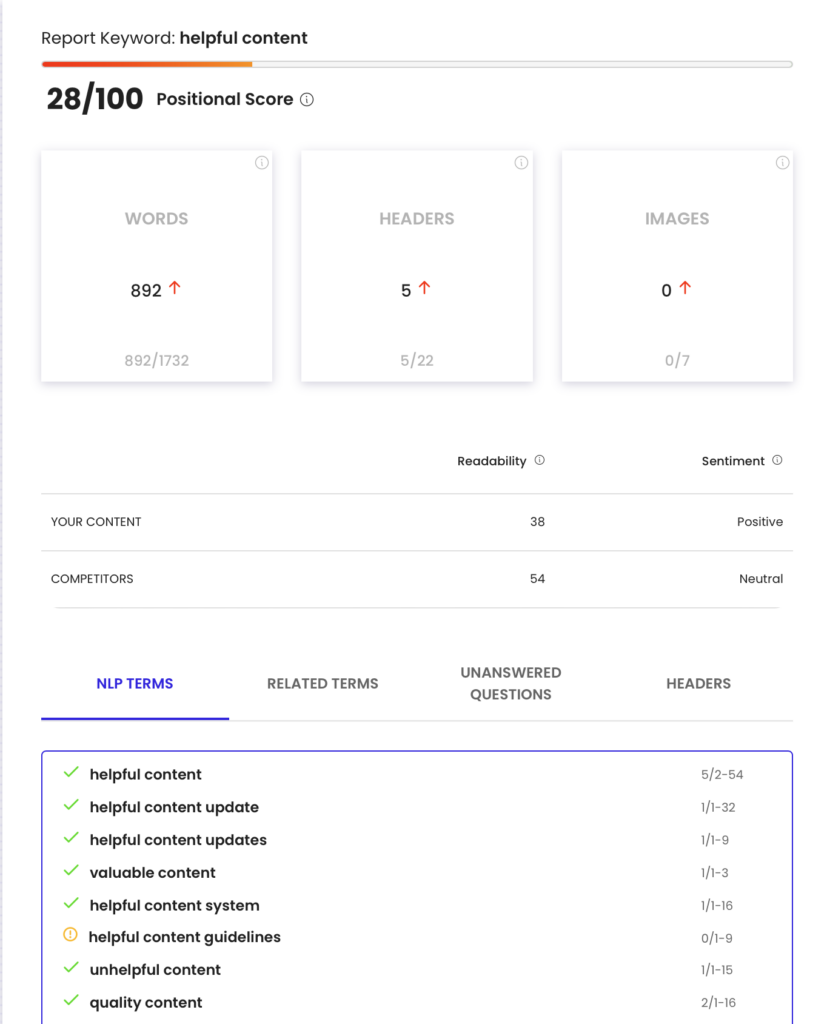This screenshot has width=827, height=1024.
Task: Click red up arrow beside 5 headers
Action: (424, 288)
